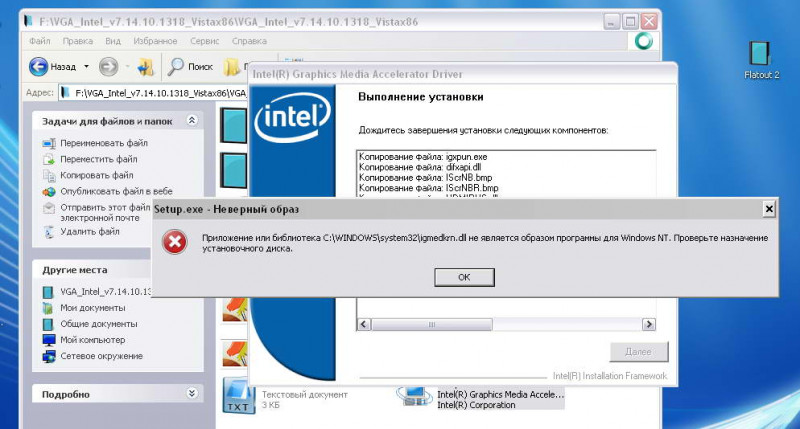Open the Flatout 2 desktop shortcut

click(x=761, y=60)
